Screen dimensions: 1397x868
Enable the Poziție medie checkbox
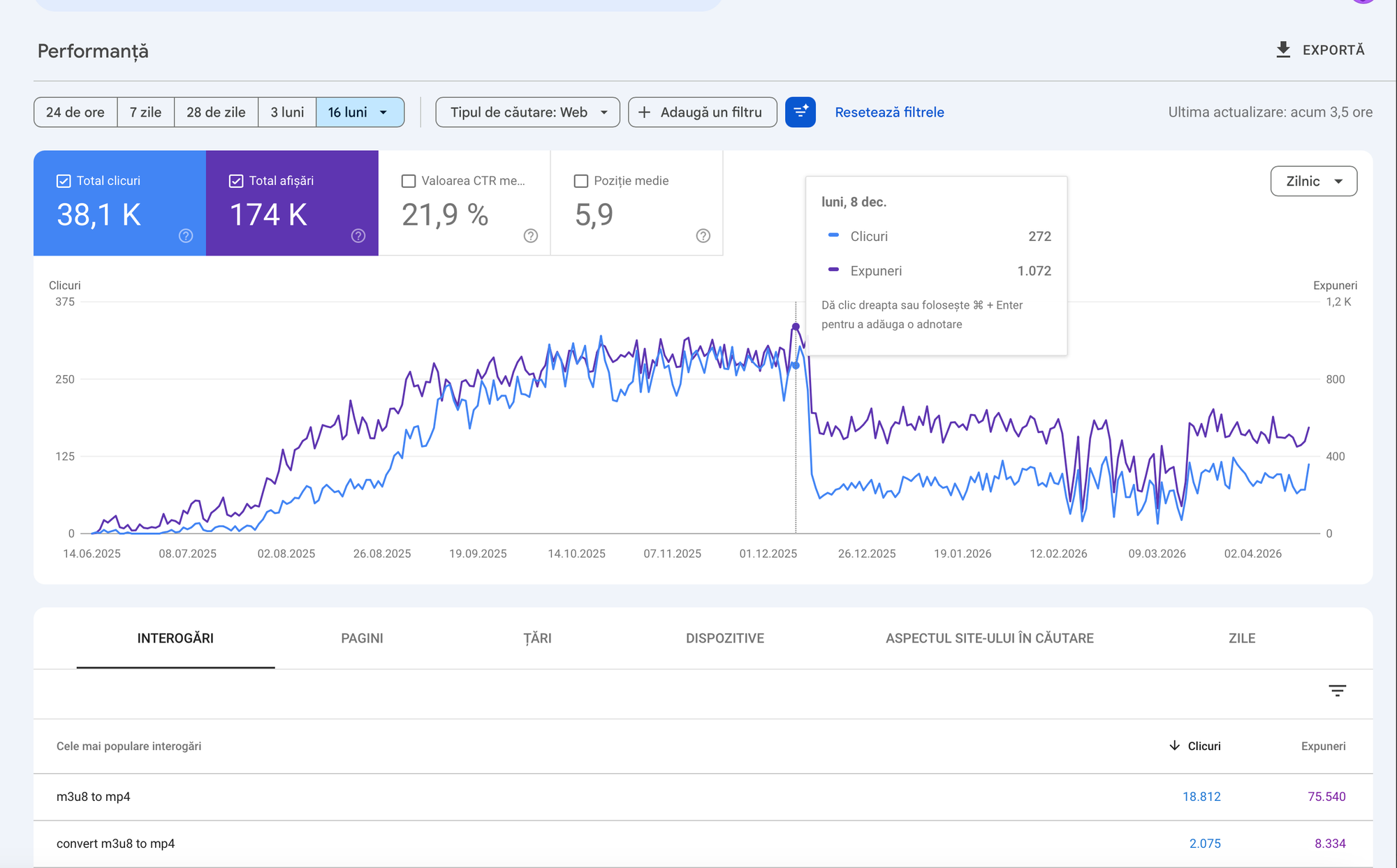coord(581,181)
